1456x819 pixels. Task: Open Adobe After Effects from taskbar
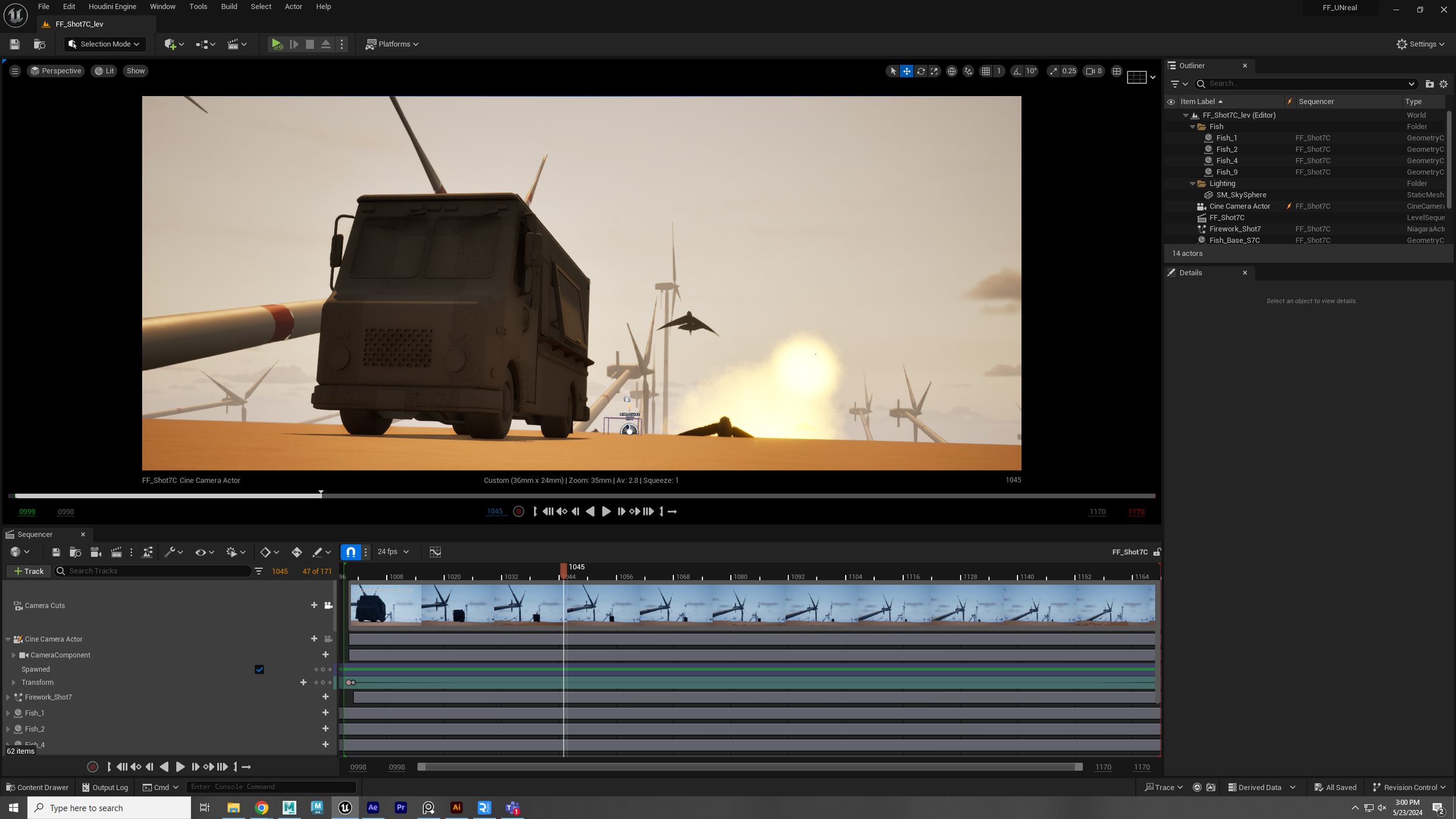(373, 807)
